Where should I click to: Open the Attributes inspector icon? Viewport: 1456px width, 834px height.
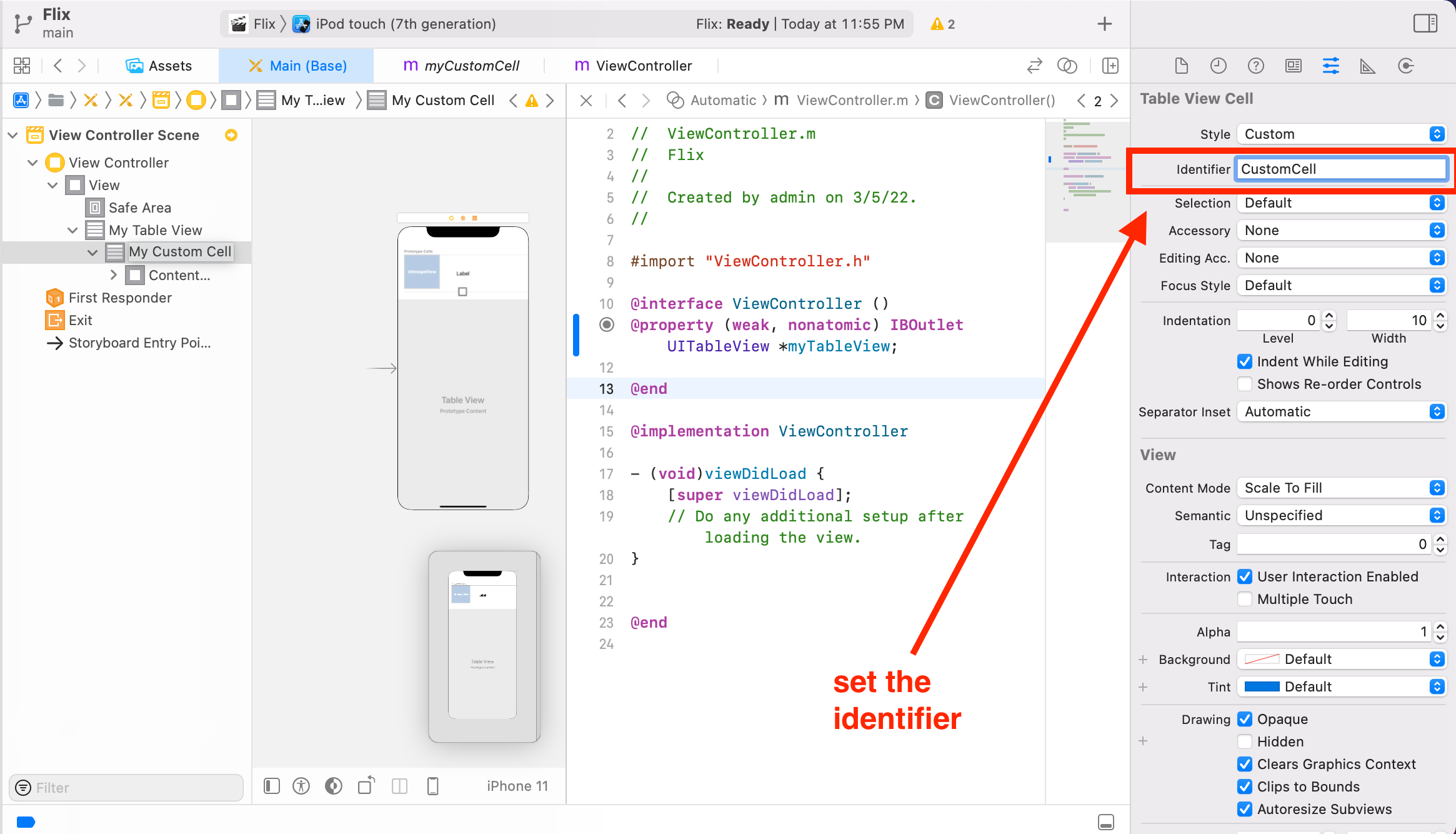pyautogui.click(x=1330, y=66)
